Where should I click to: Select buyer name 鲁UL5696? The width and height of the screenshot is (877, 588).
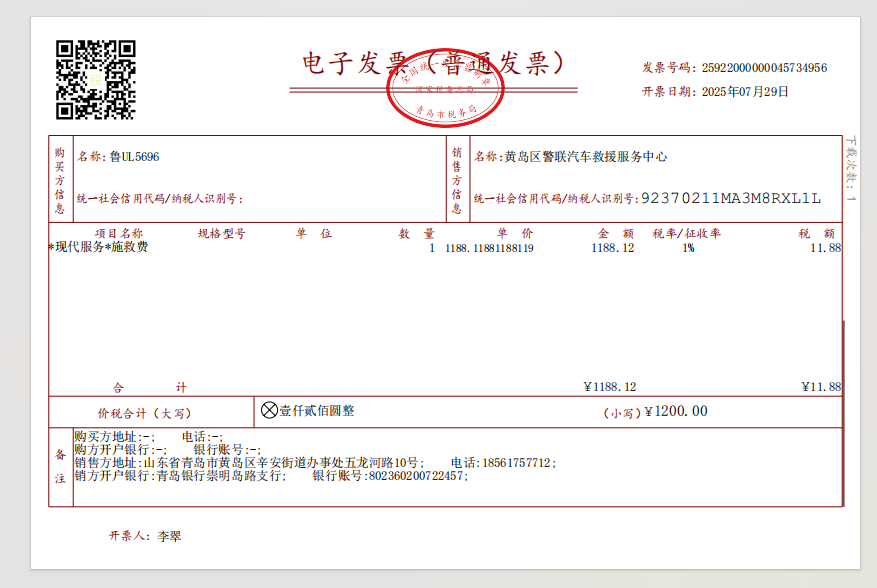(x=134, y=157)
